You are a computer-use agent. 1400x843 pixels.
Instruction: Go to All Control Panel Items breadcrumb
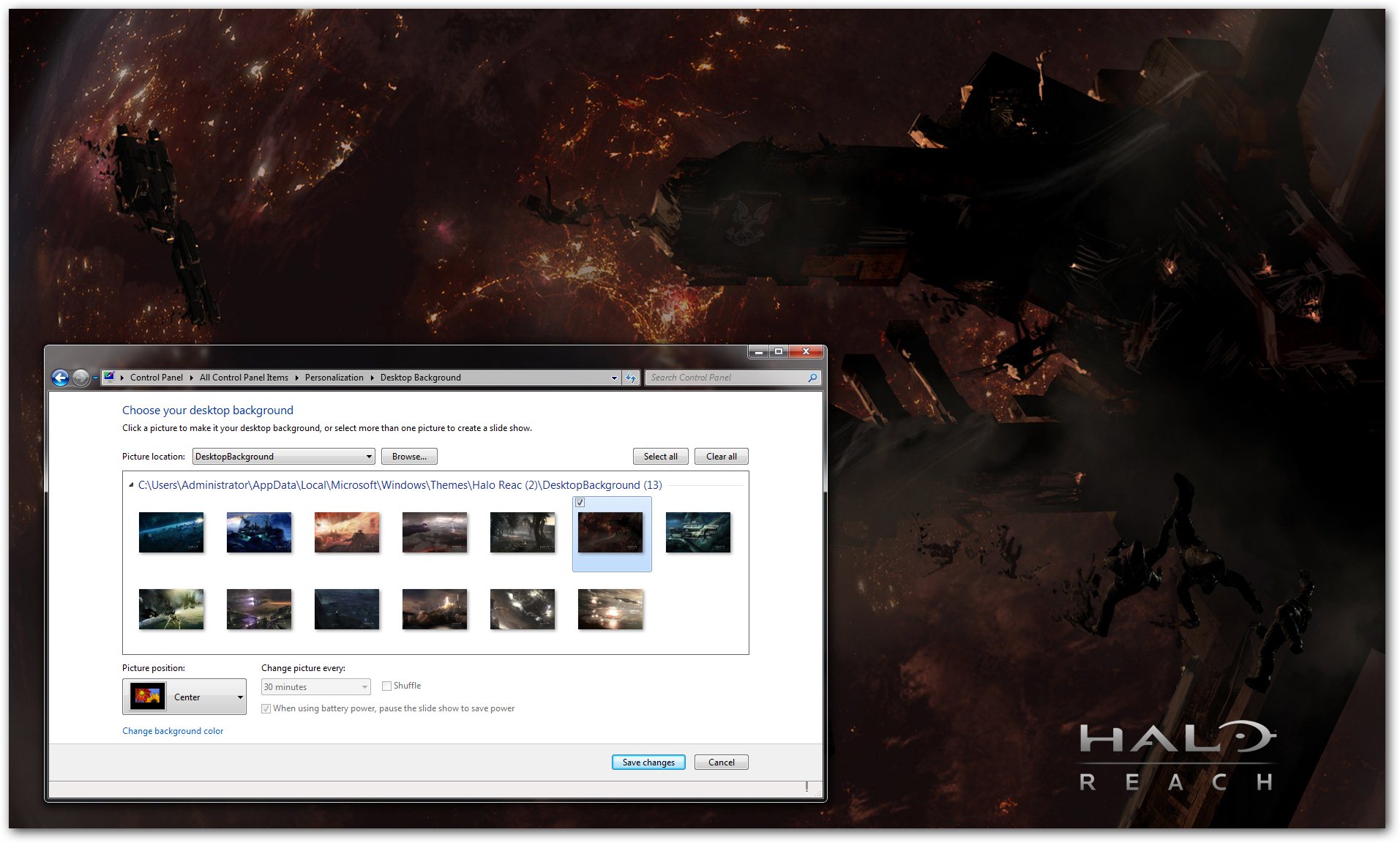tap(244, 378)
